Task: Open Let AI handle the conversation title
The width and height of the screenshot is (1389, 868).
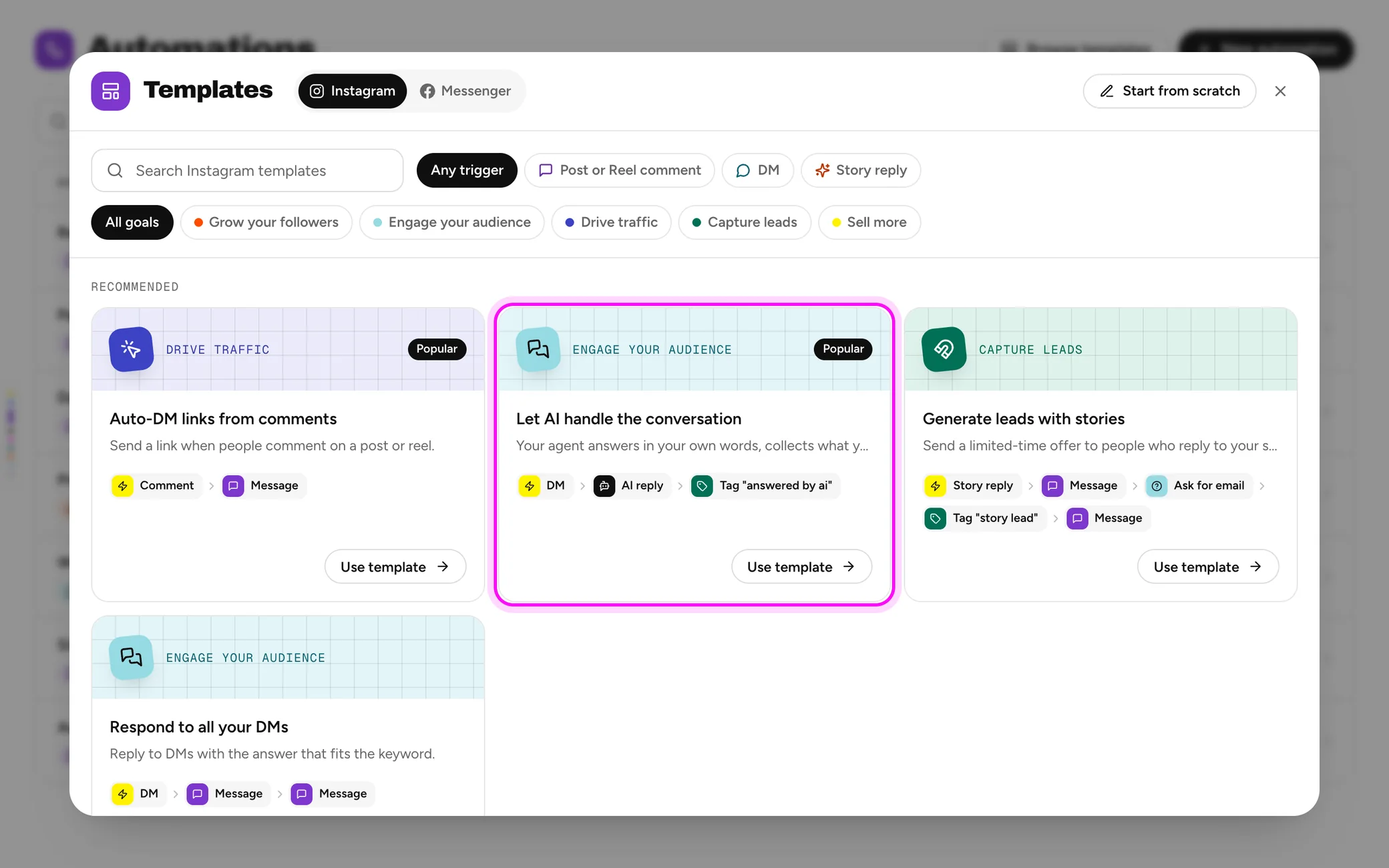Action: [628, 419]
